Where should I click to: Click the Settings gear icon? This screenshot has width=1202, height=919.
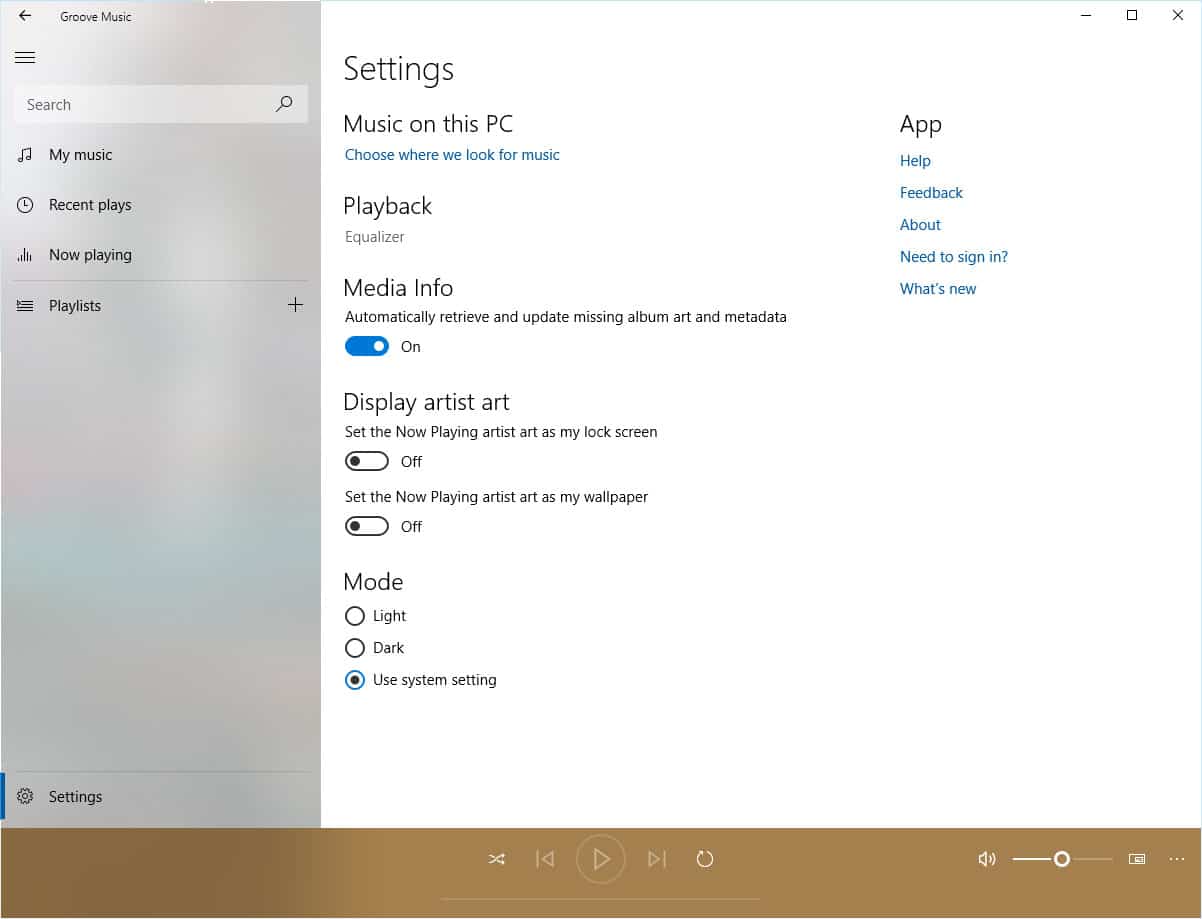click(25, 797)
